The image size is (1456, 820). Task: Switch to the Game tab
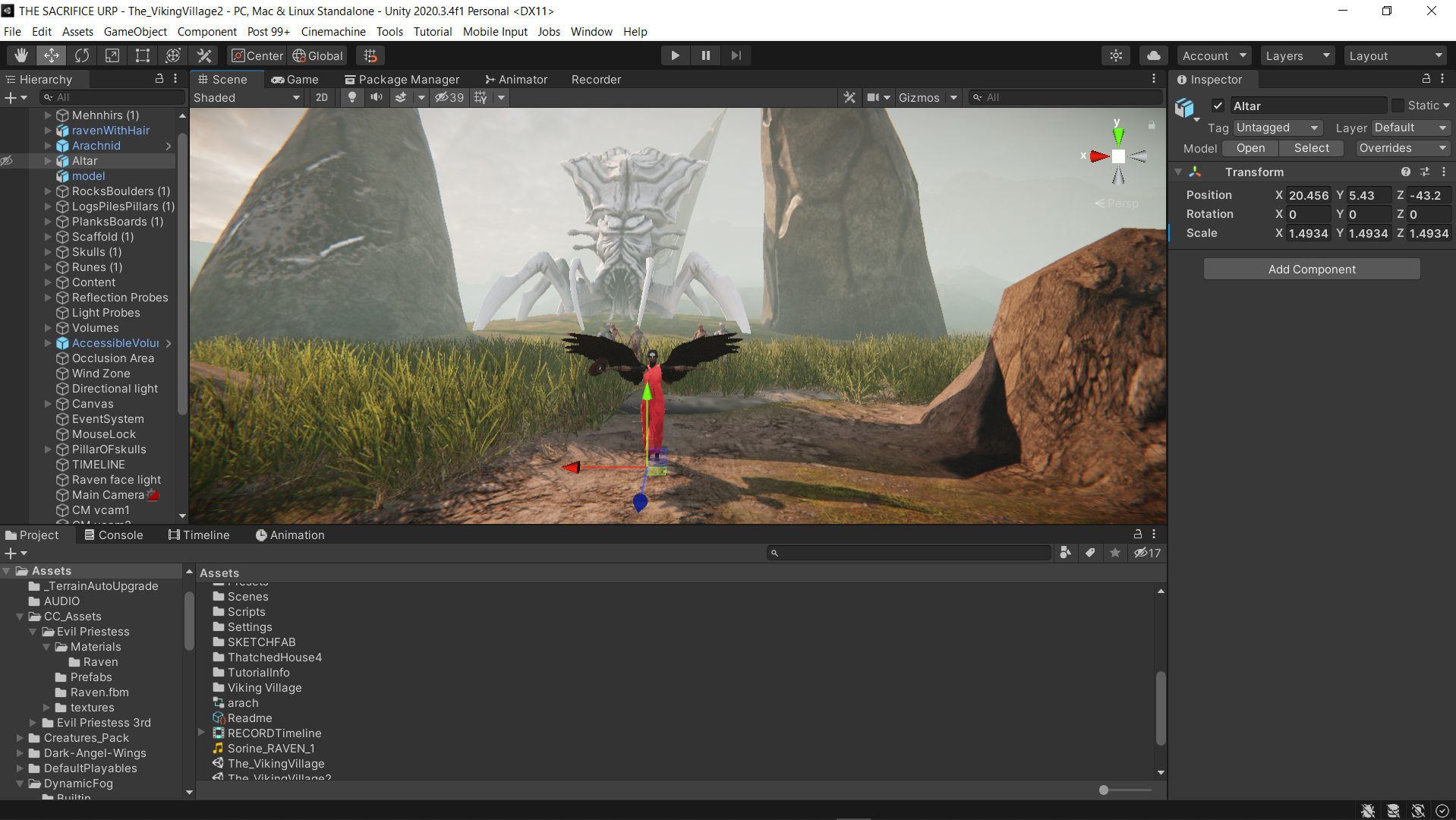click(295, 79)
